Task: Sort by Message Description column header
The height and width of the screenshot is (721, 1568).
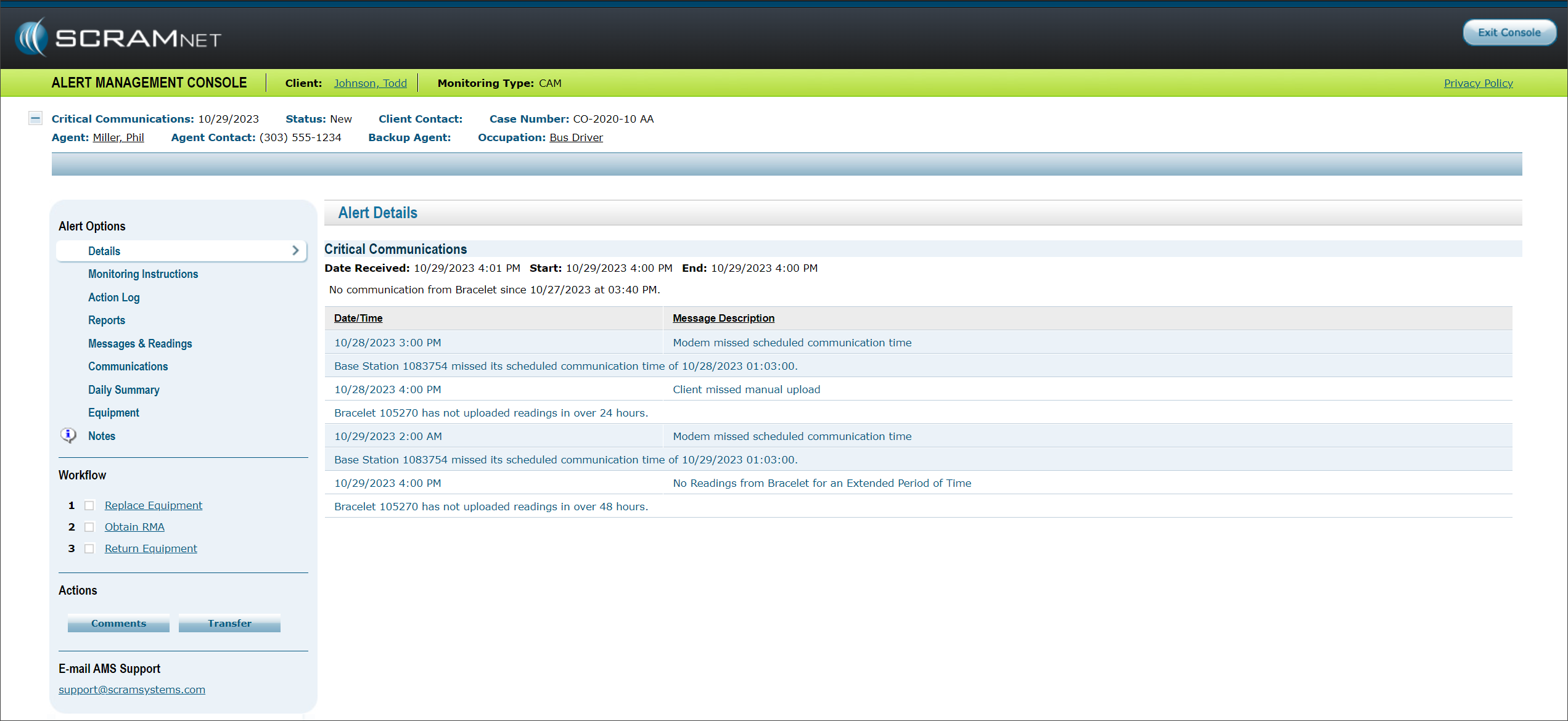Action: [723, 318]
